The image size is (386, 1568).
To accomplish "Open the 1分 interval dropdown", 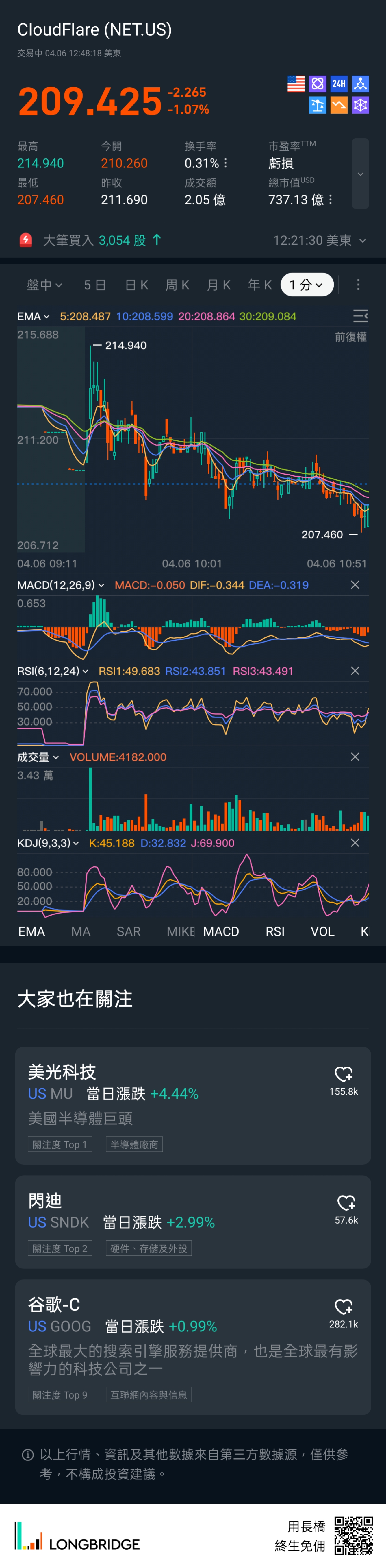I will pos(306,285).
